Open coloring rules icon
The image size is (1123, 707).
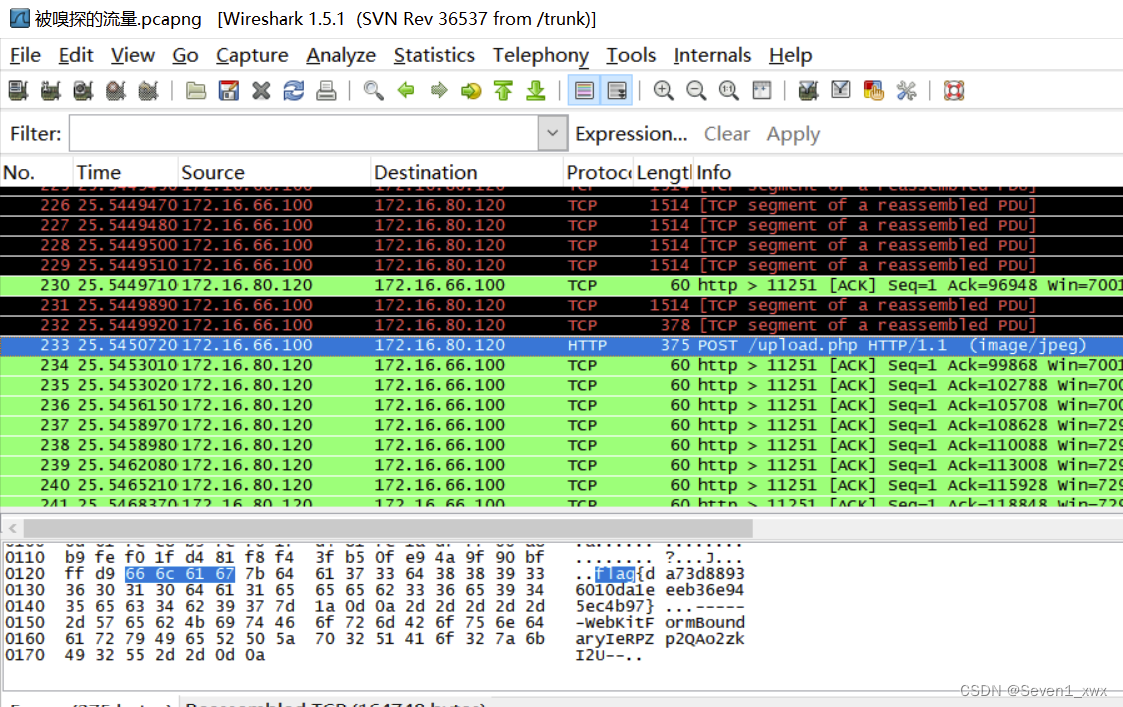point(873,90)
